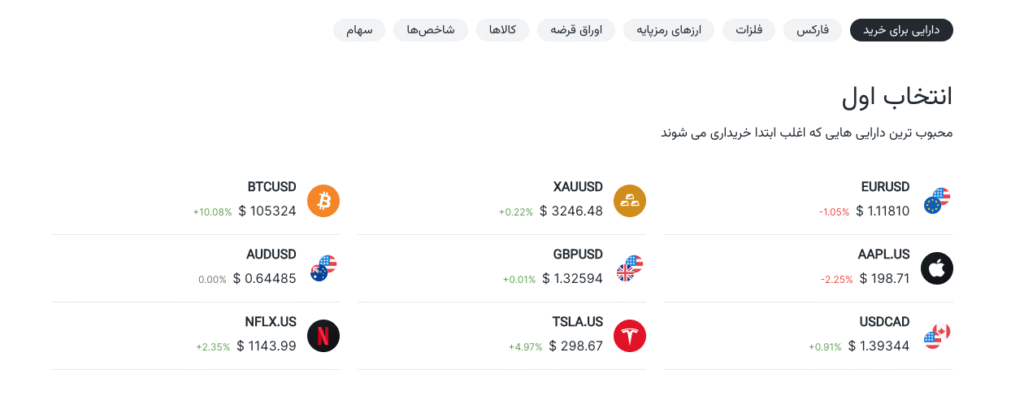This screenshot has width=1024, height=396.
Task: Open the TSLA.US asset name link
Action: tap(577, 322)
